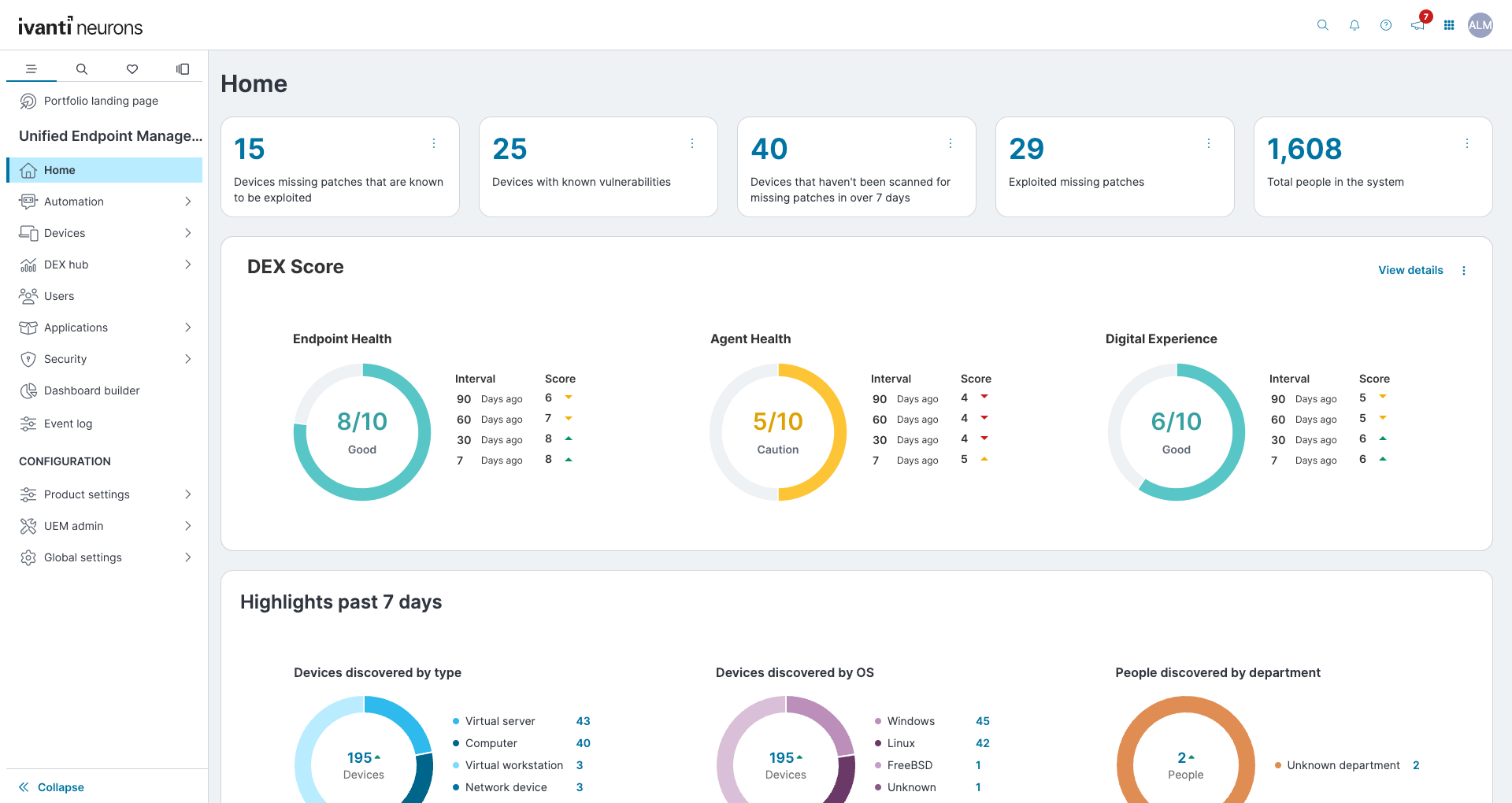The image size is (1512, 803).
Task: Click the Global settings gear icon
Action: pos(28,557)
